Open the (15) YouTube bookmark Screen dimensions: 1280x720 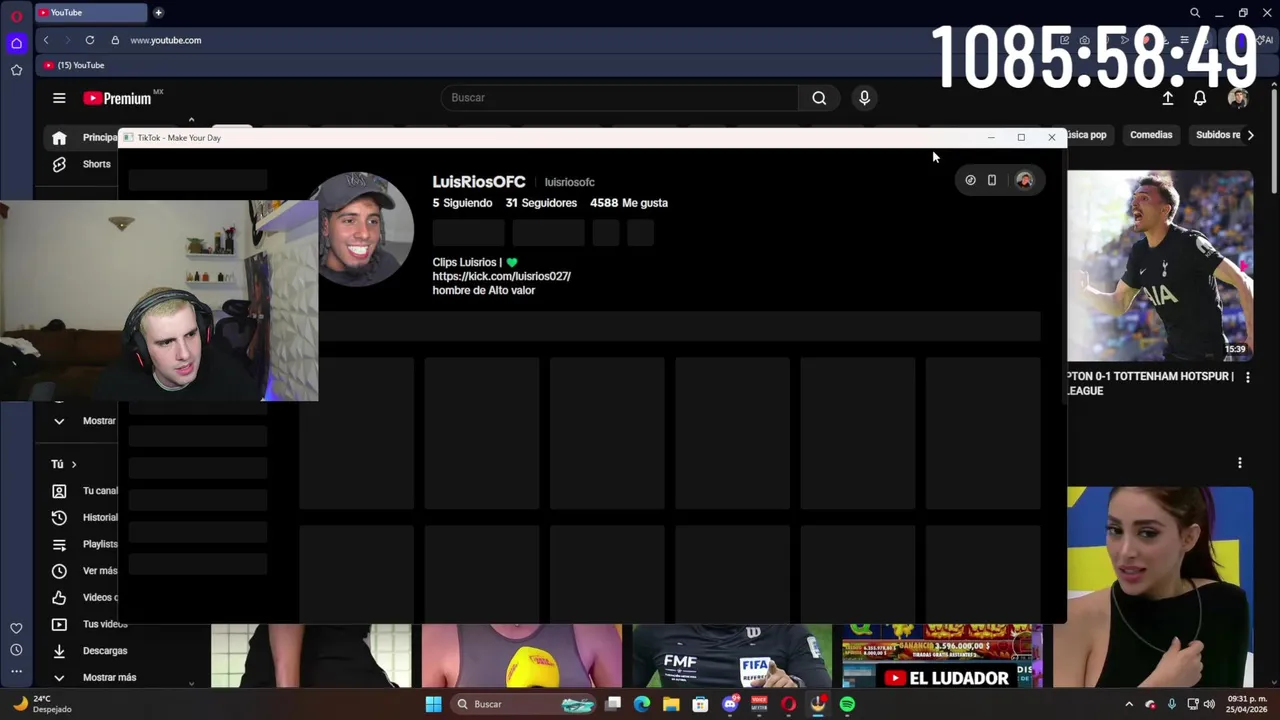[74, 65]
